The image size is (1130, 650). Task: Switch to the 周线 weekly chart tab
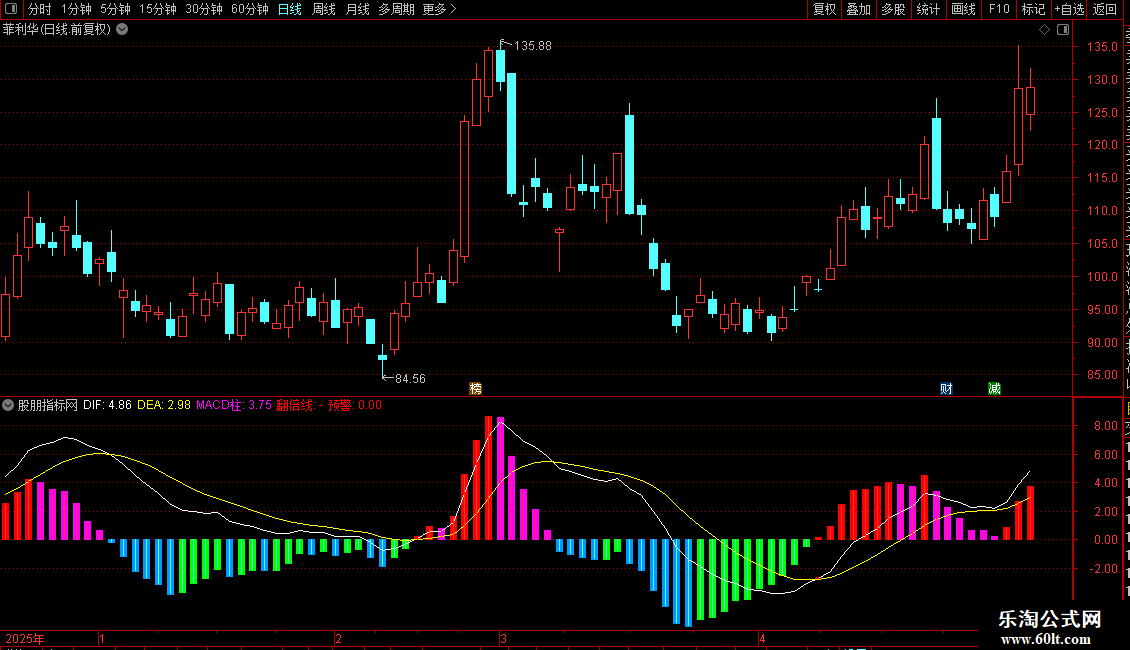point(324,9)
